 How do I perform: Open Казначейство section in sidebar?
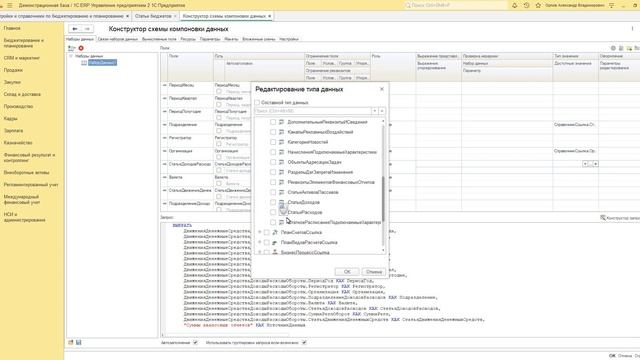18,143
